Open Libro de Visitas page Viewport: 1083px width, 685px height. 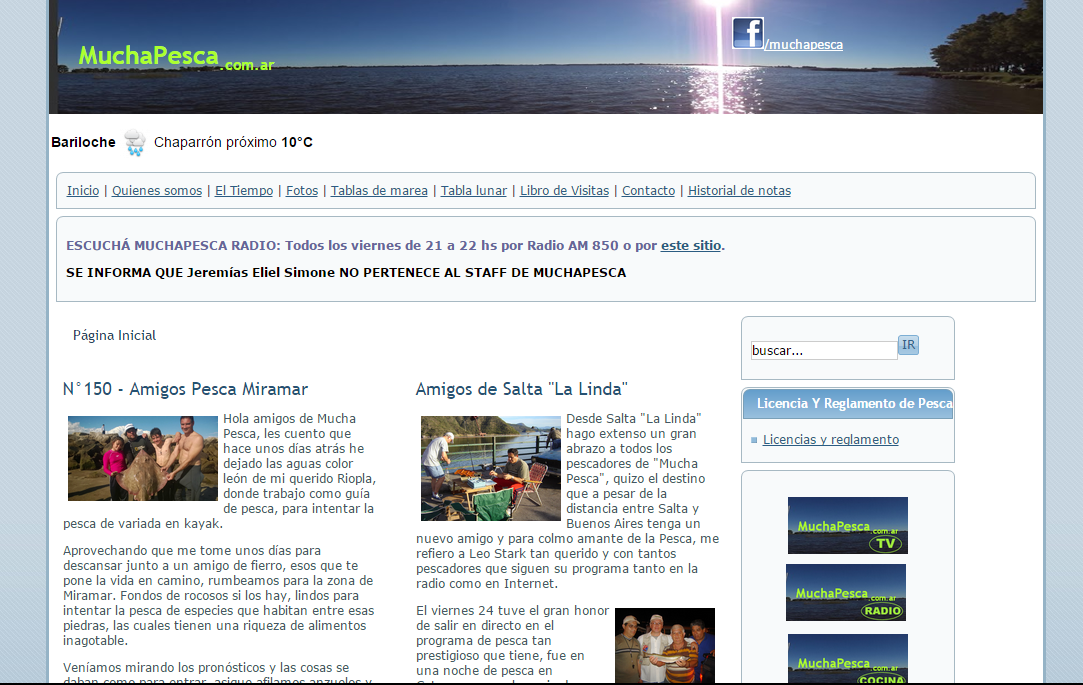564,191
